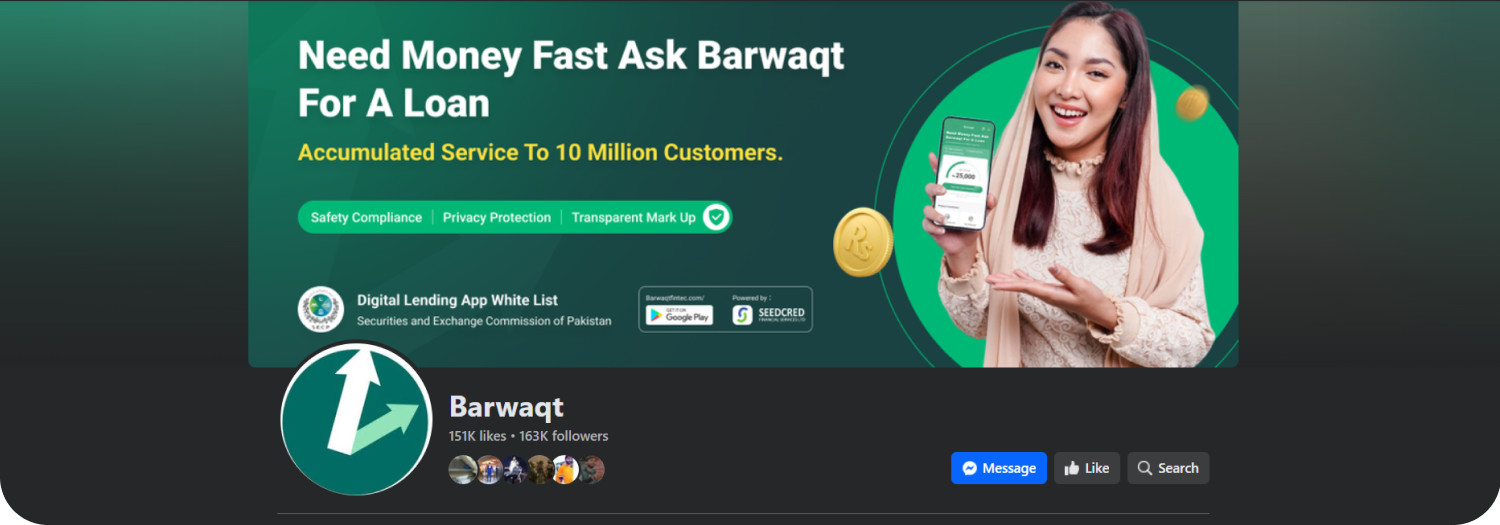The height and width of the screenshot is (525, 1500).
Task: Click the Message button text
Action: point(1009,468)
